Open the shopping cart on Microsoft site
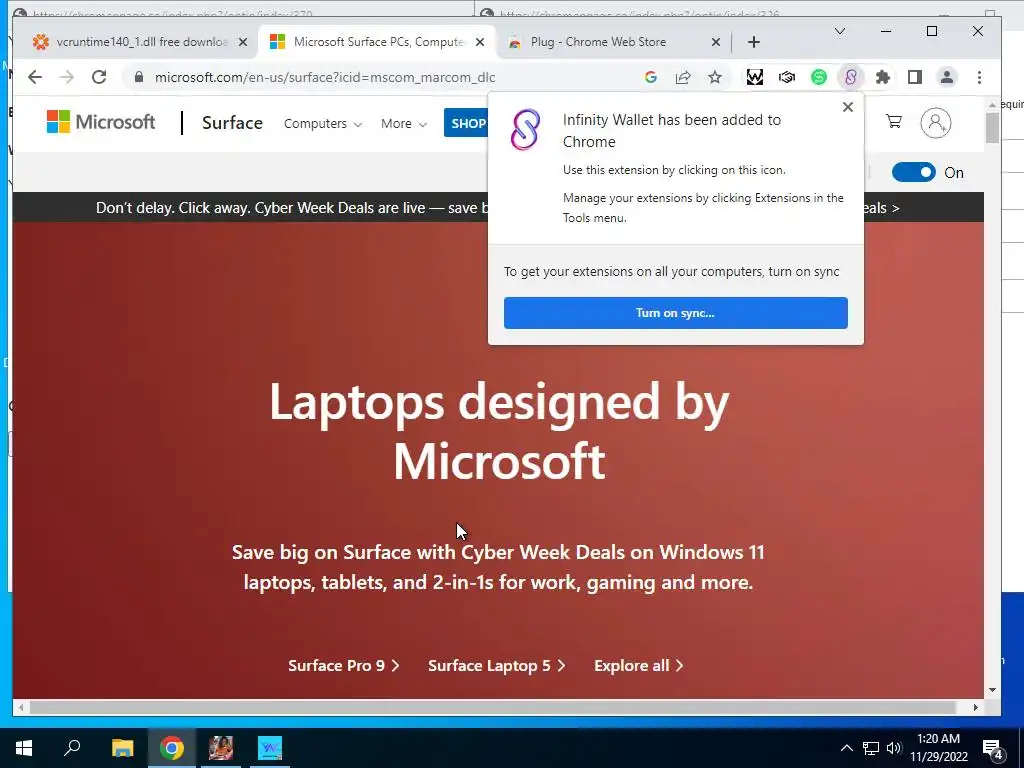Screen dimensions: 1024x768 pos(893,121)
